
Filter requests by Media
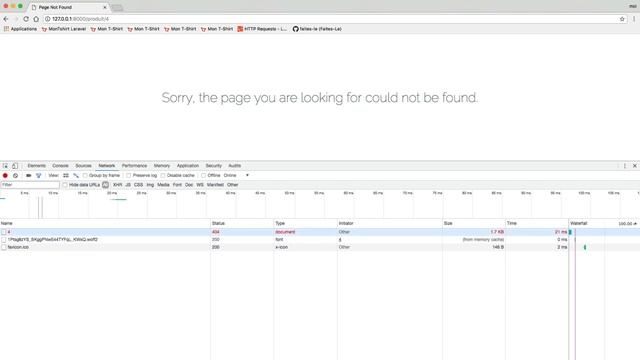click(163, 185)
